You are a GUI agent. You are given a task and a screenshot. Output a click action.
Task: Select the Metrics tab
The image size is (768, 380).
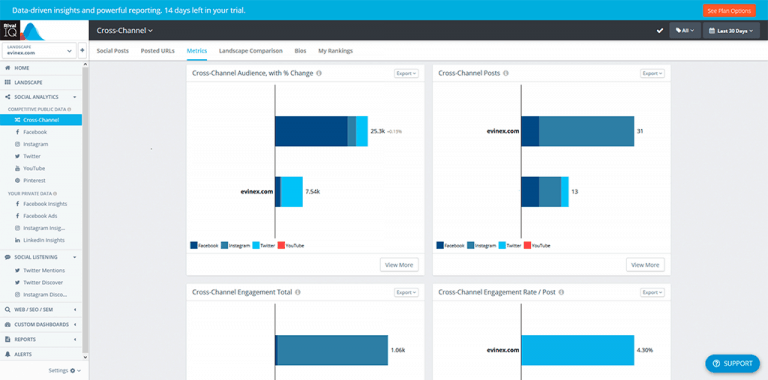[x=197, y=51]
